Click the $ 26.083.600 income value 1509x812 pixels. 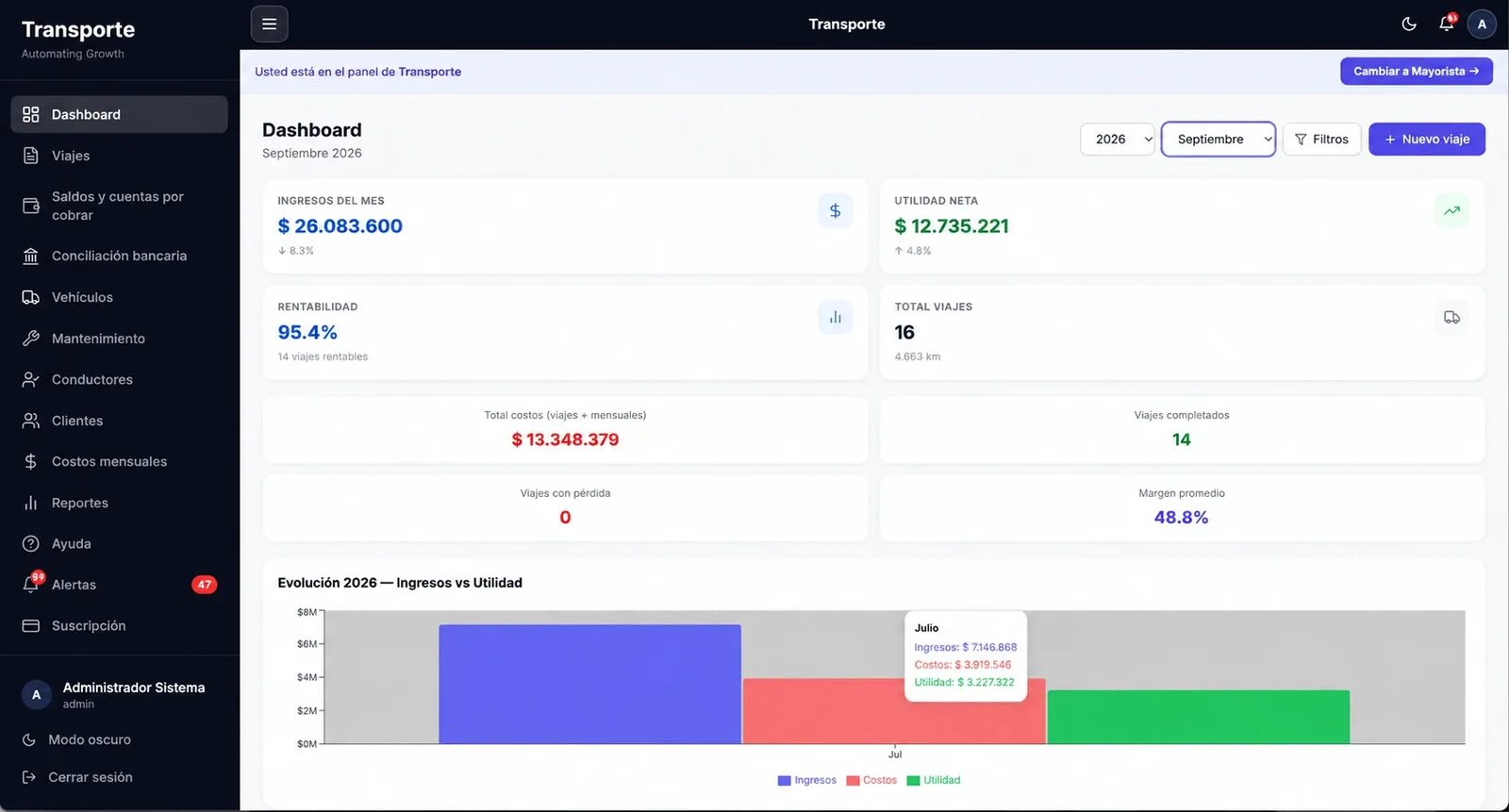click(340, 226)
